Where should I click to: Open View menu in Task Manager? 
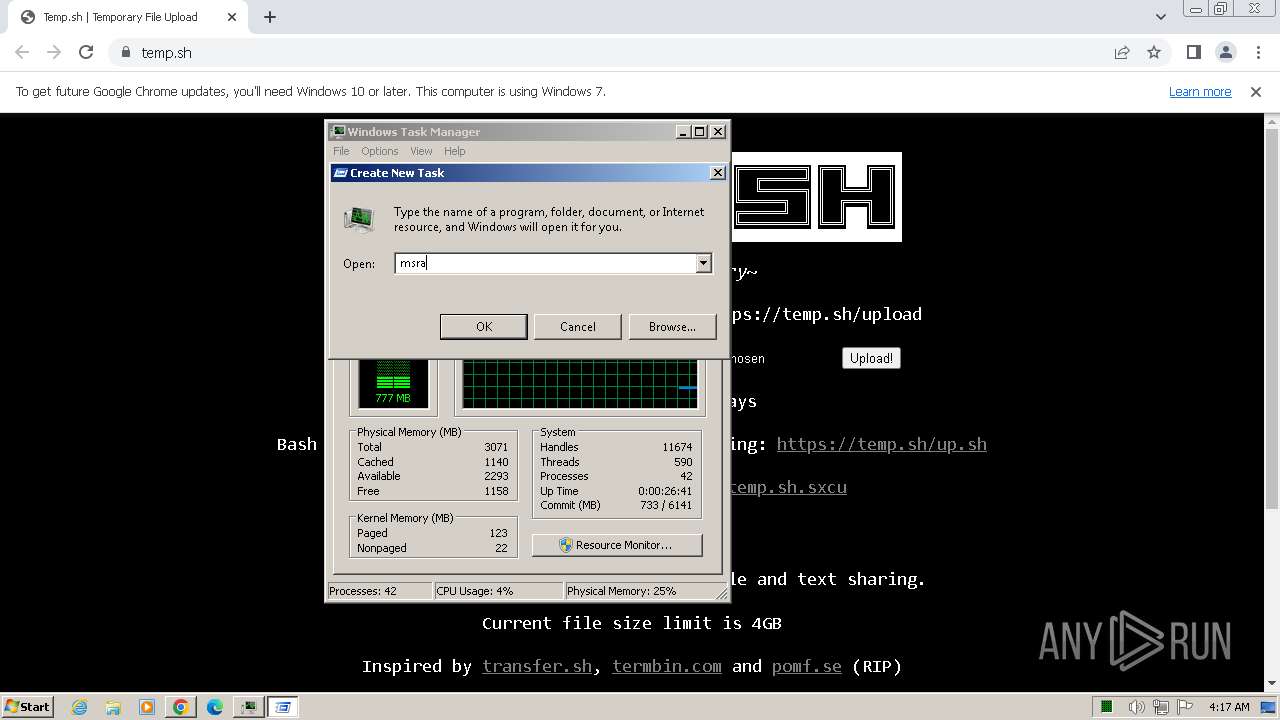click(421, 151)
